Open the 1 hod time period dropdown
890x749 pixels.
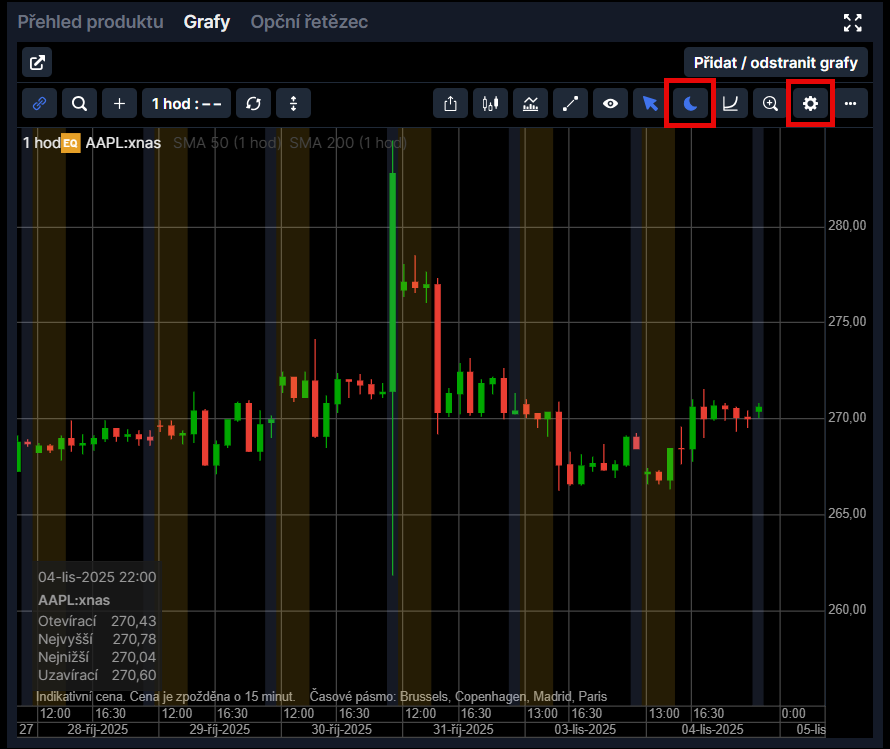pyautogui.click(x=186, y=103)
